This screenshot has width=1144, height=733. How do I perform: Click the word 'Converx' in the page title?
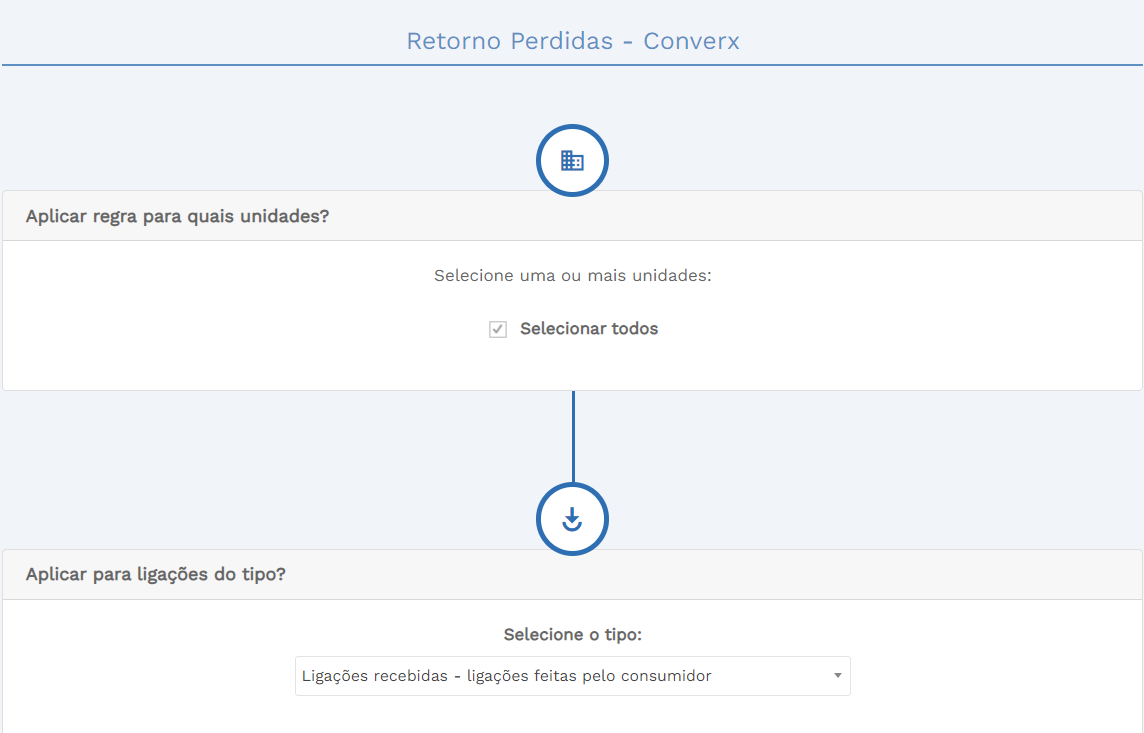691,41
